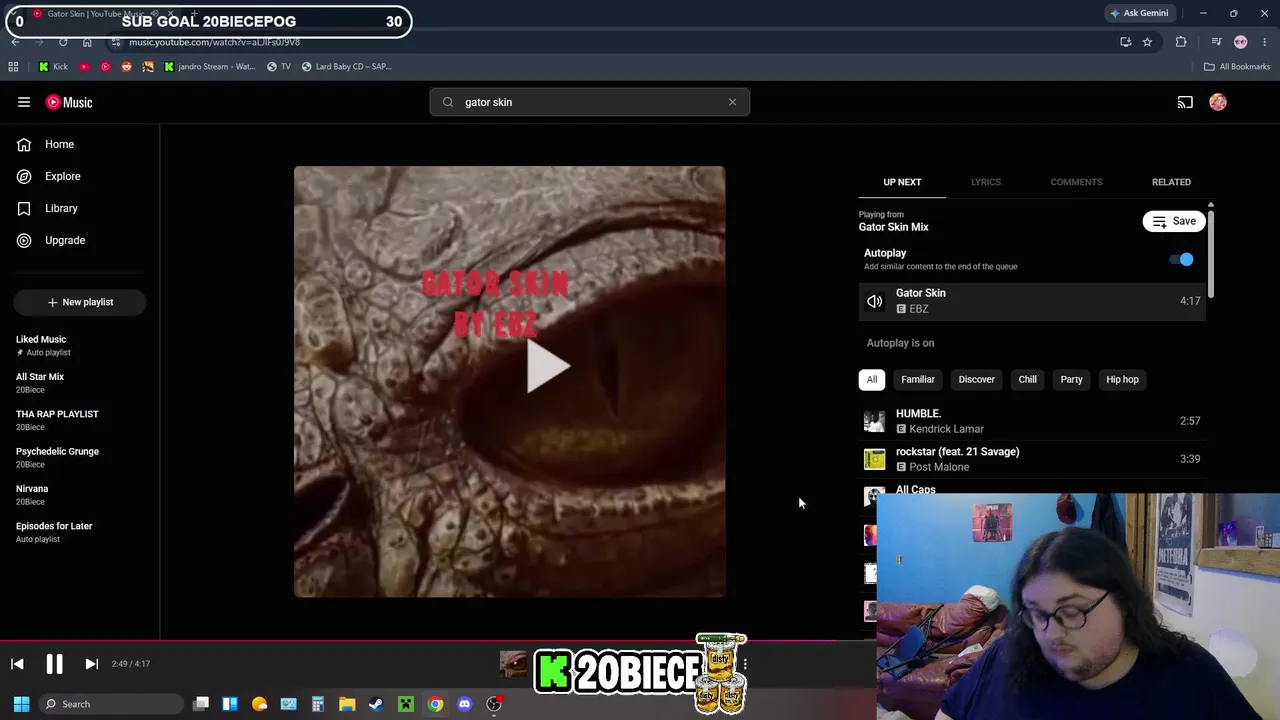This screenshot has height=720, width=1280.
Task: Click Chrome's home button
Action: 87,42
